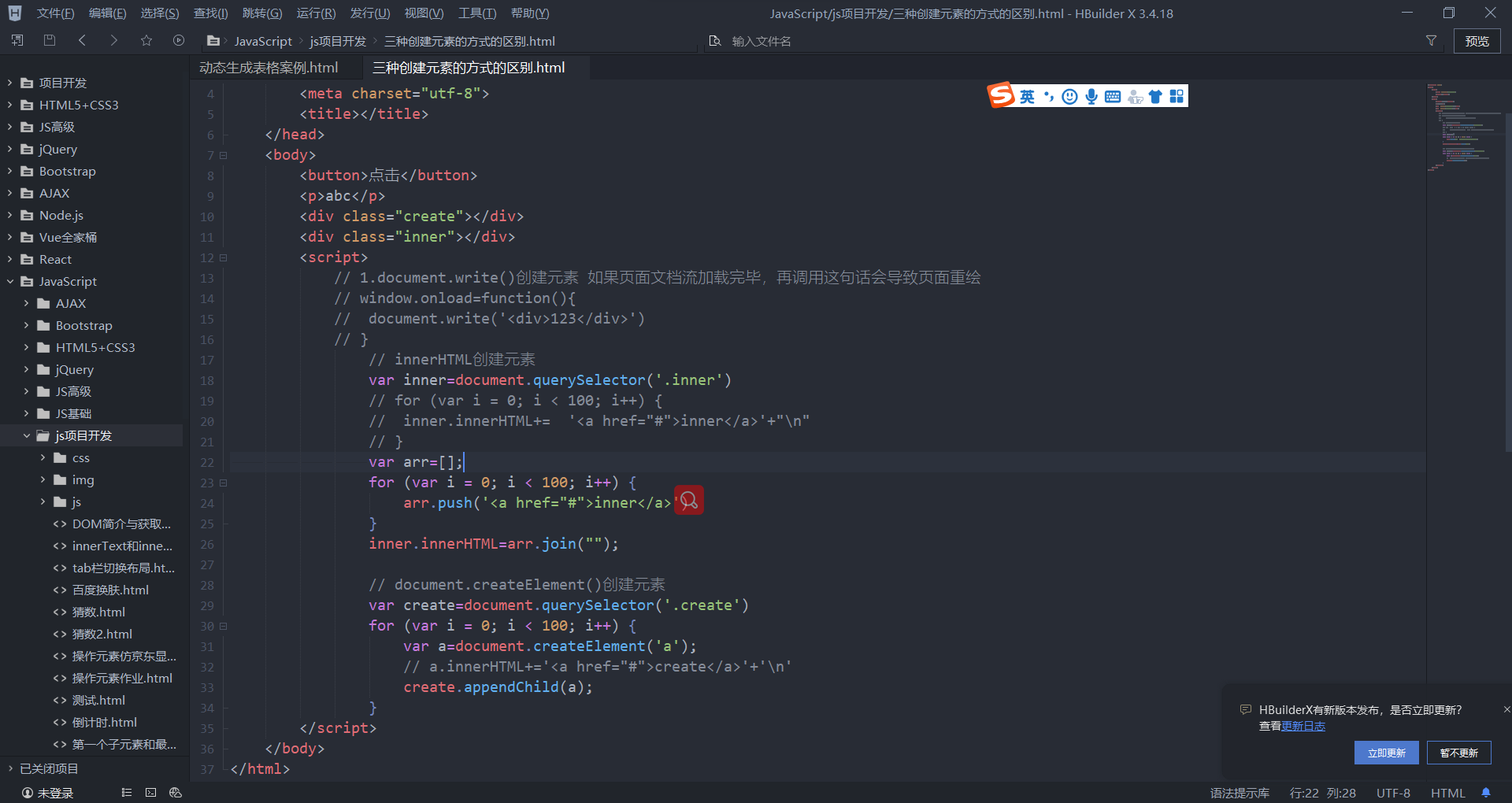Save the current file
The height and width of the screenshot is (803, 1512).
[x=49, y=40]
